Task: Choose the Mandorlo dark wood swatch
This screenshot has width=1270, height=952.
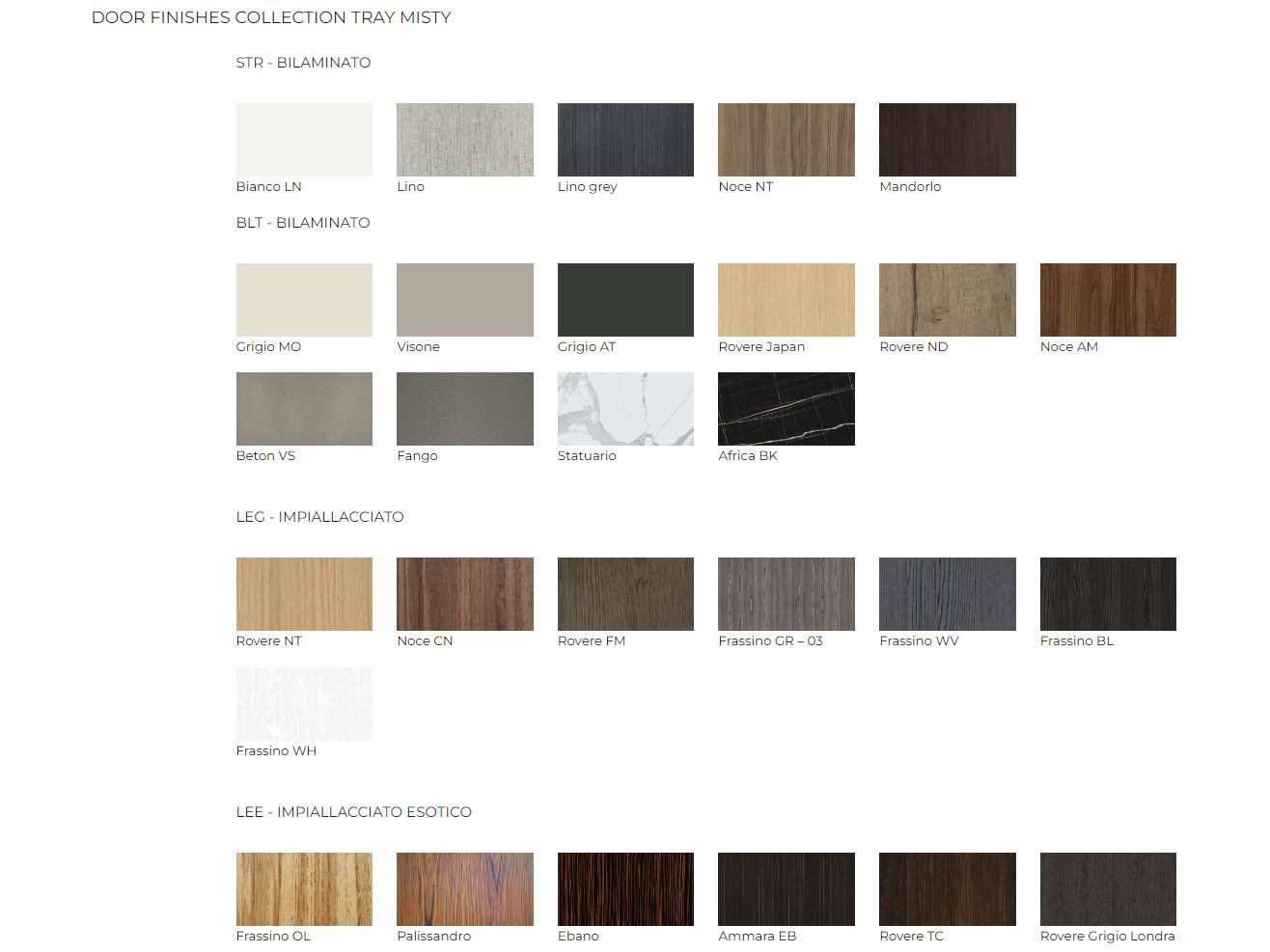Action: (947, 140)
